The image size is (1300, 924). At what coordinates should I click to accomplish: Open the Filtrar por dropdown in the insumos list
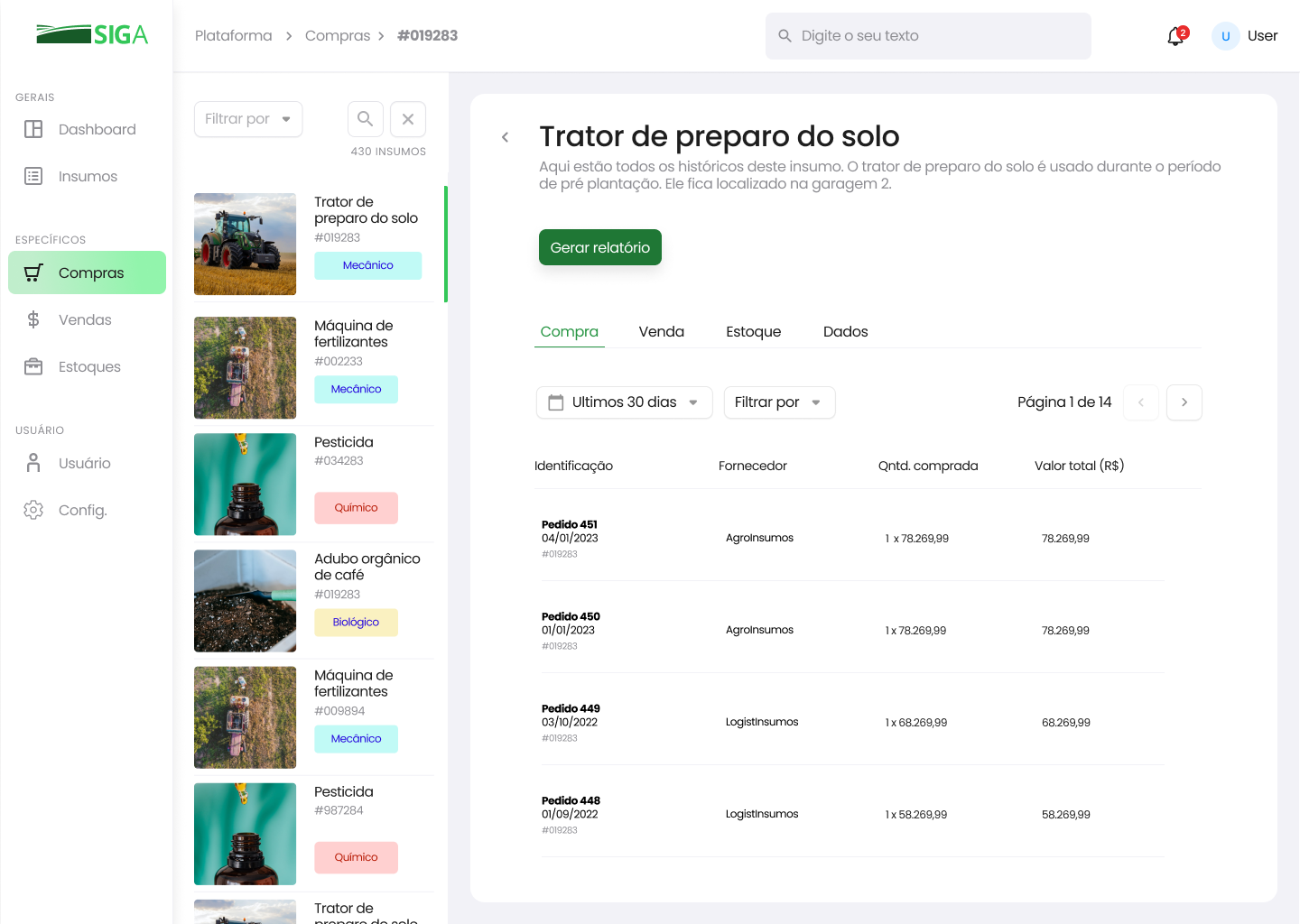click(x=248, y=119)
